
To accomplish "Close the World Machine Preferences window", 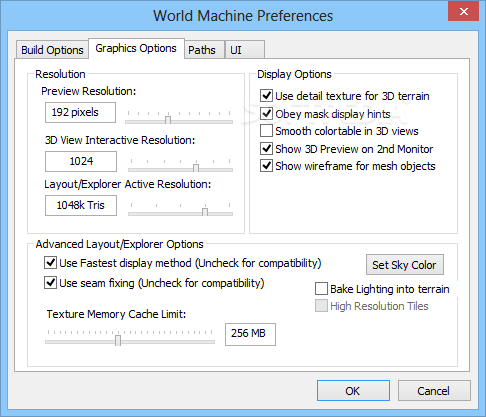I will (464, 12).
